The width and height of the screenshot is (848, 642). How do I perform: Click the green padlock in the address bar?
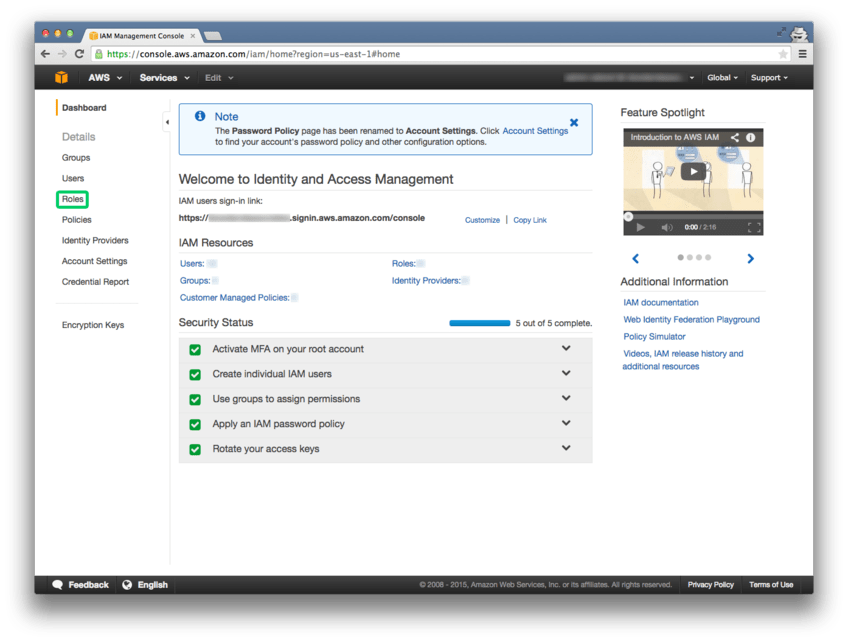point(98,54)
